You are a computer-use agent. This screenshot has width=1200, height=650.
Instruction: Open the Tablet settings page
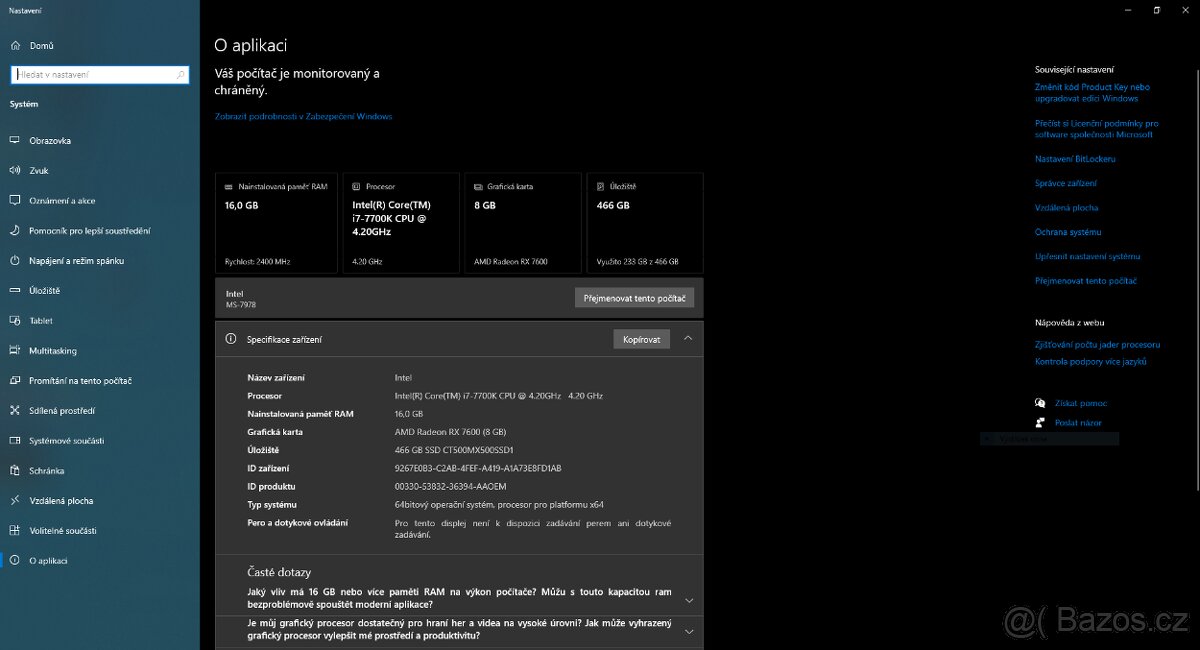pos(41,321)
